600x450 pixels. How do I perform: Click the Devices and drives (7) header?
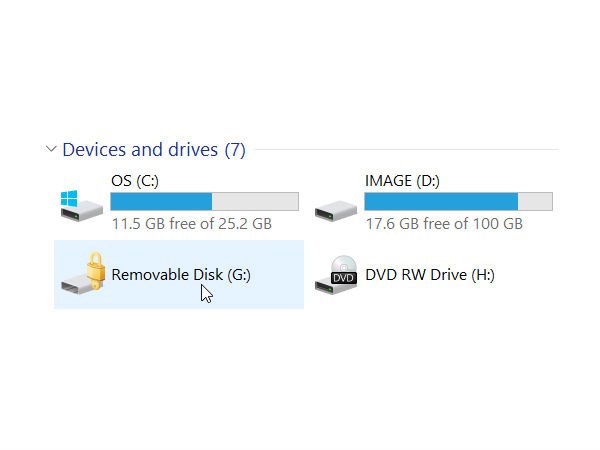coord(153,150)
